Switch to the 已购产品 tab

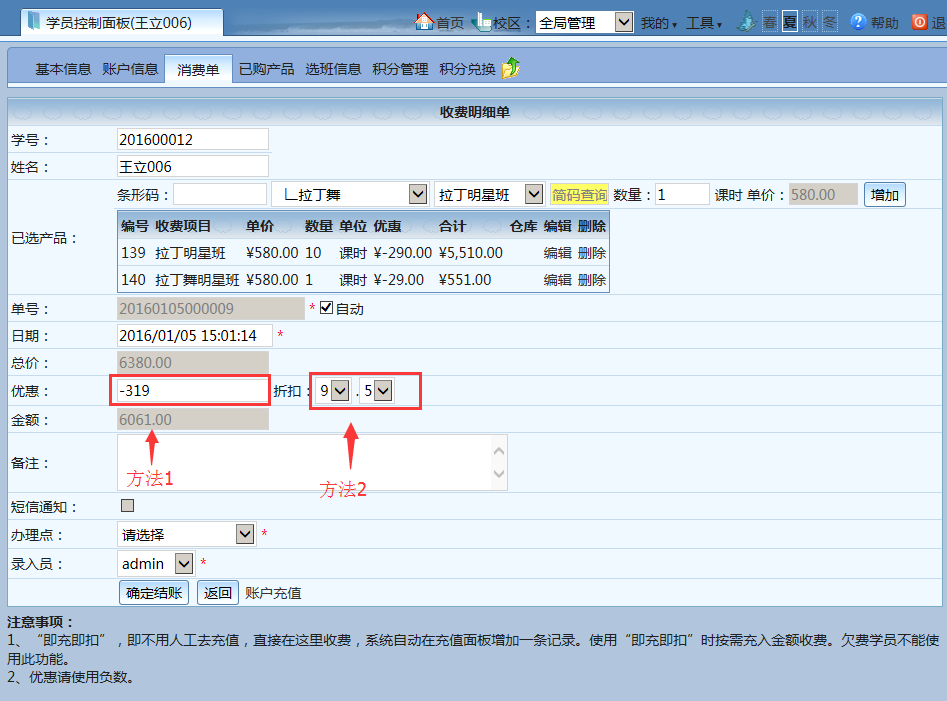click(x=266, y=69)
